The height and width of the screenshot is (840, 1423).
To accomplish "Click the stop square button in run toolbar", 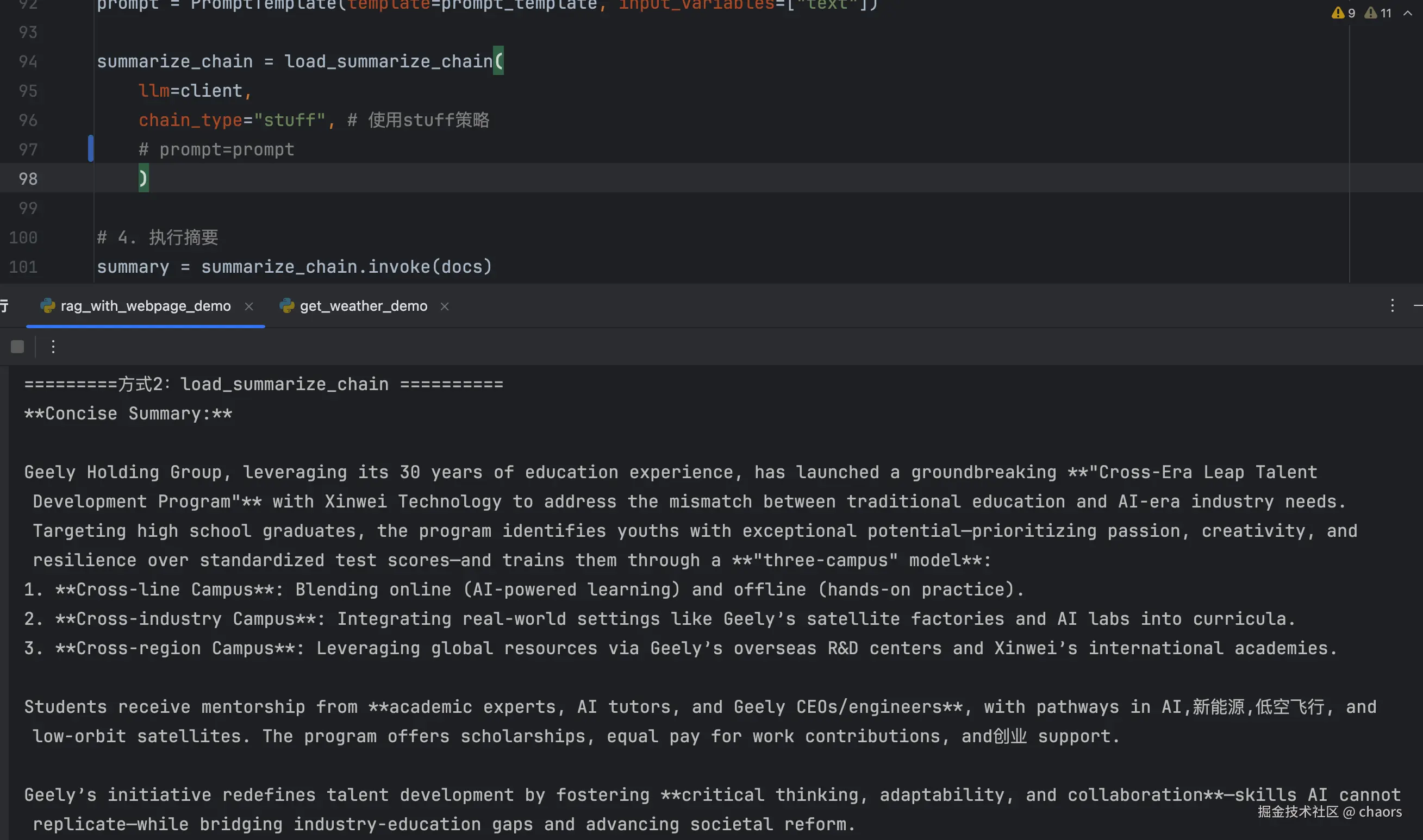I will (x=17, y=347).
